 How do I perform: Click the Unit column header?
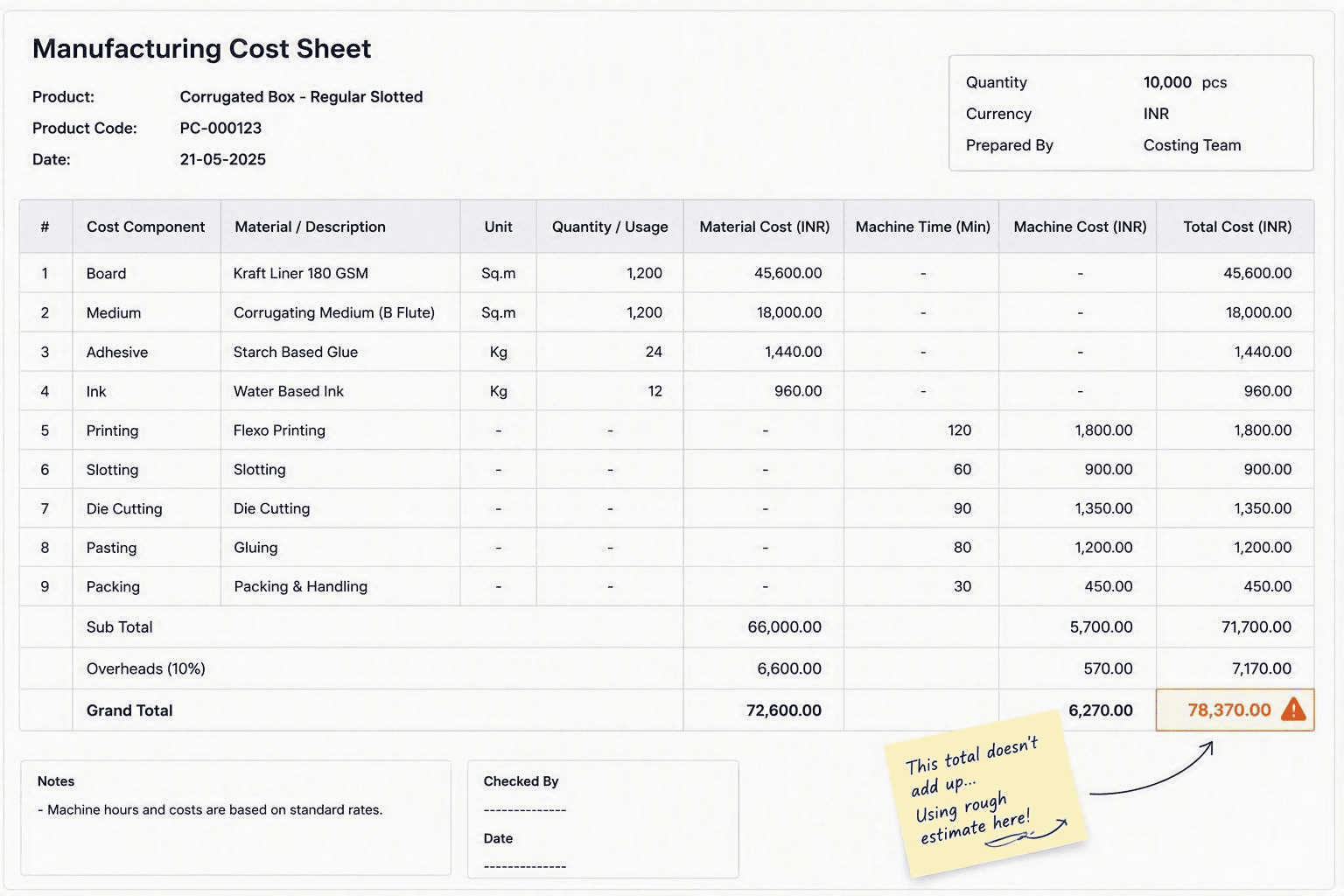tap(498, 227)
